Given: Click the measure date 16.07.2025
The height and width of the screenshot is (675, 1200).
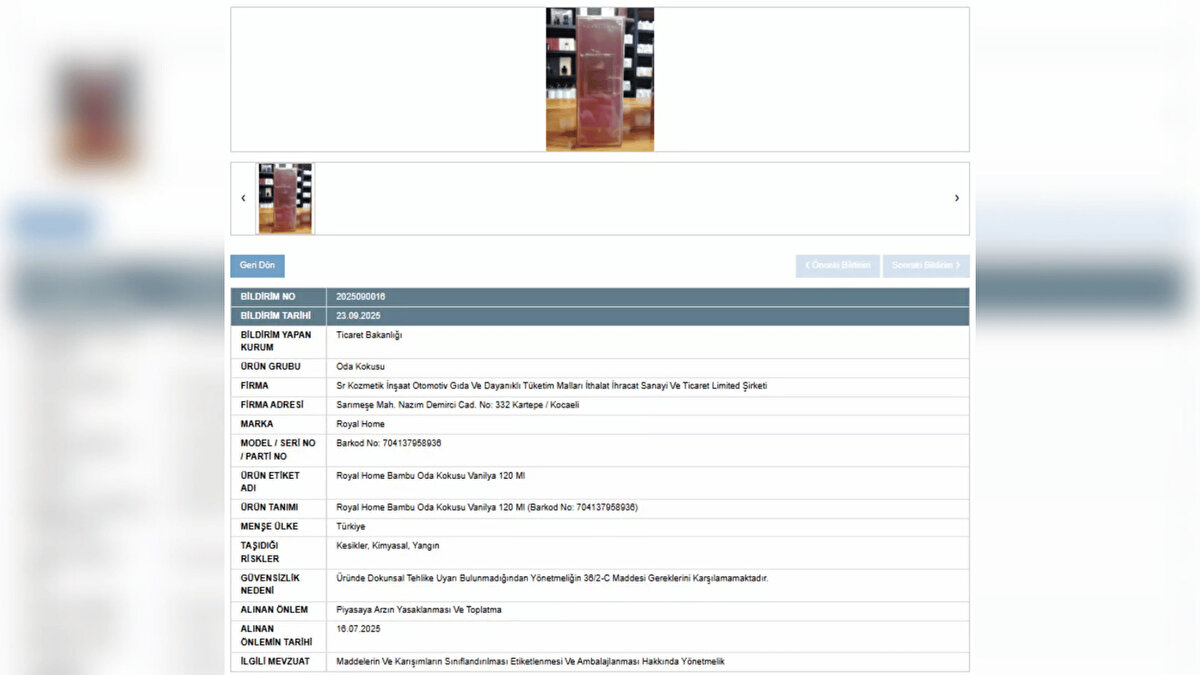Looking at the screenshot, I should click(x=359, y=629).
